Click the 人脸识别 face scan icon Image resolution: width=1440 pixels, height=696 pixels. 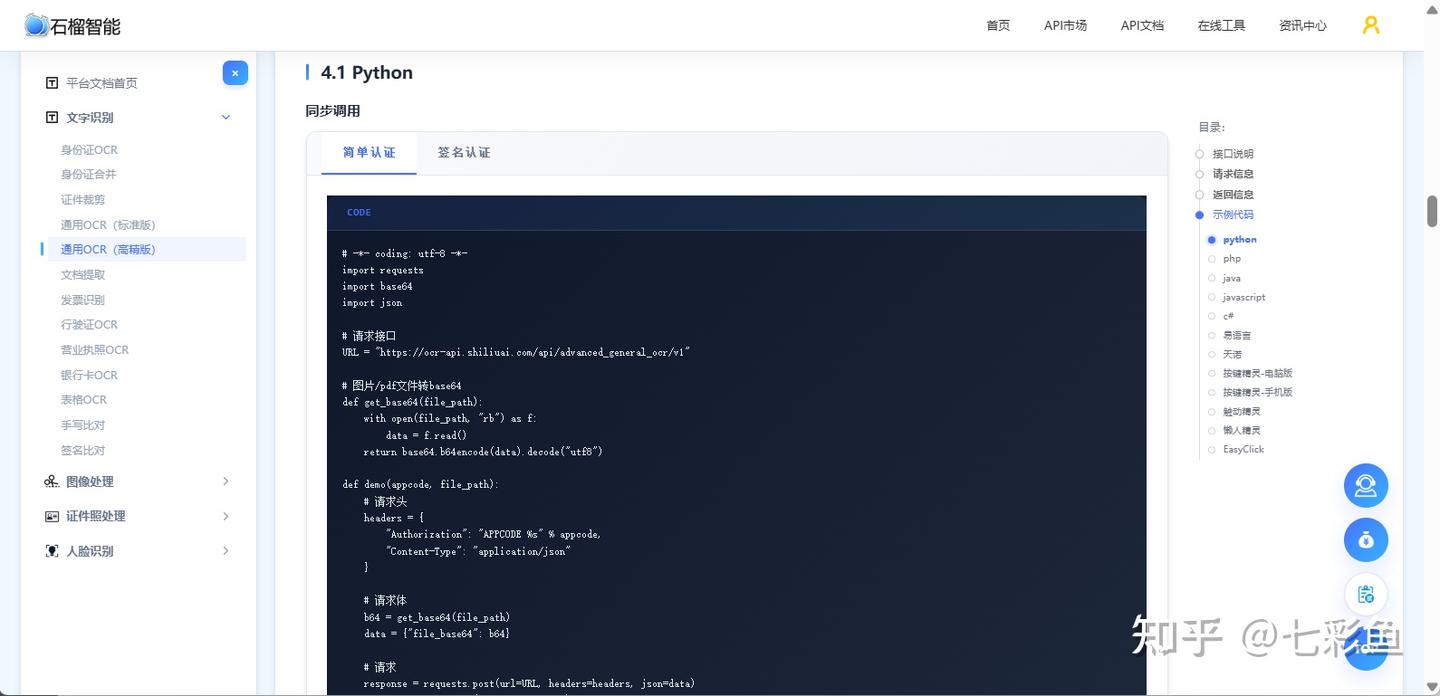[x=52, y=551]
